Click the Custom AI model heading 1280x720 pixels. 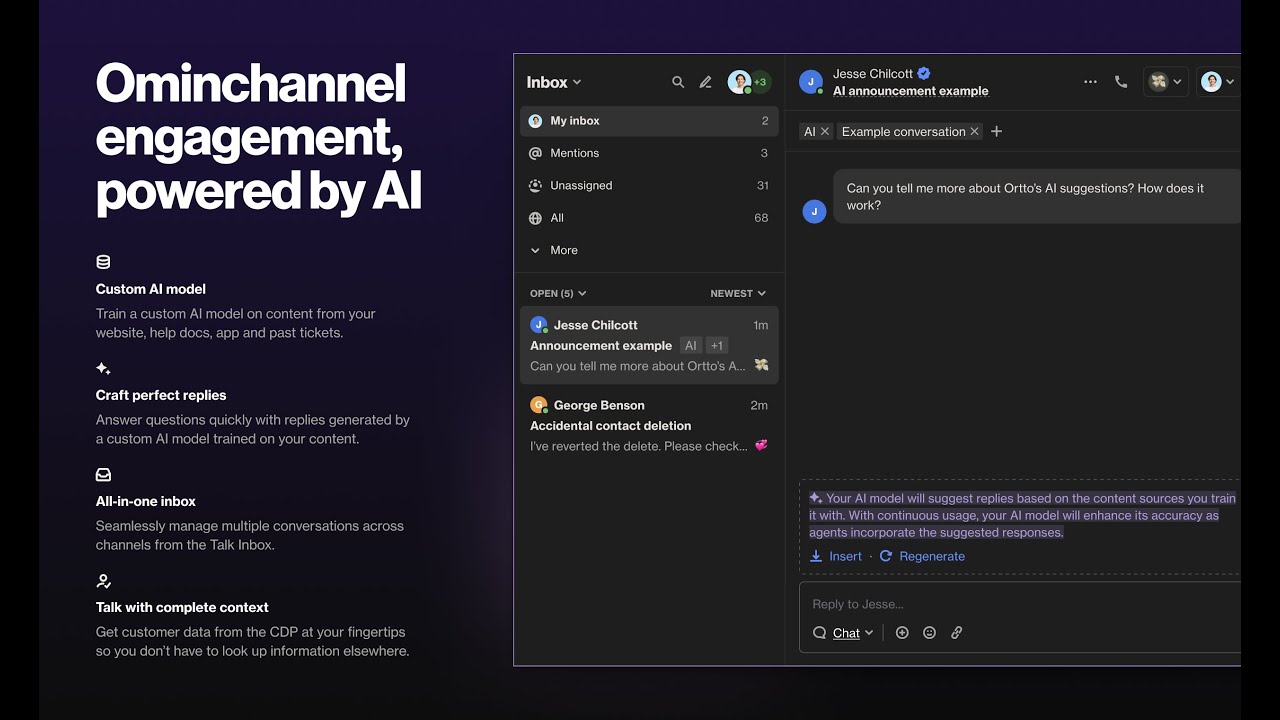tap(151, 289)
